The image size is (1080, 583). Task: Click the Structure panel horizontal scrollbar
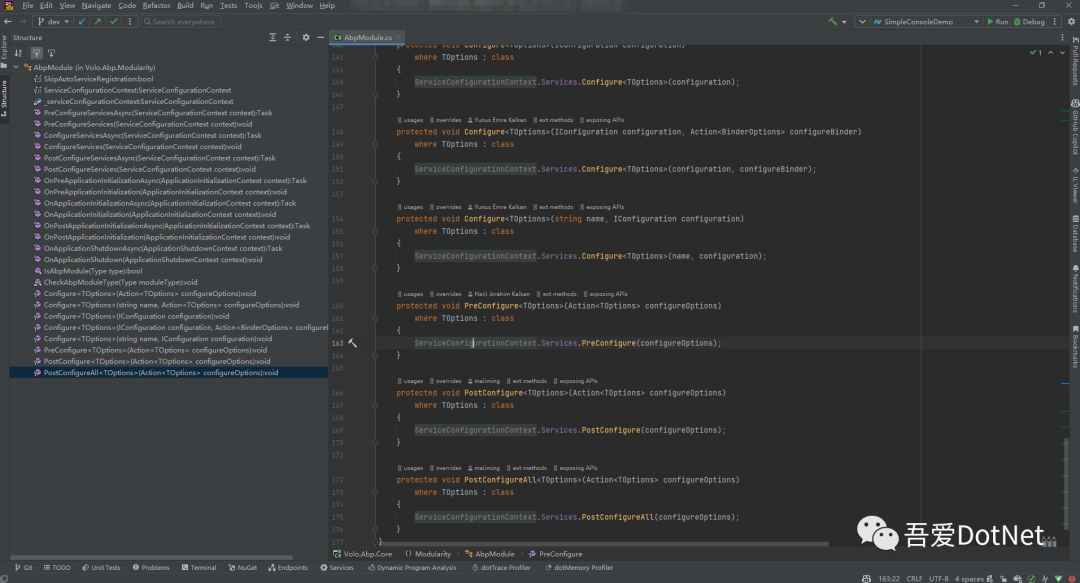(x=152, y=557)
